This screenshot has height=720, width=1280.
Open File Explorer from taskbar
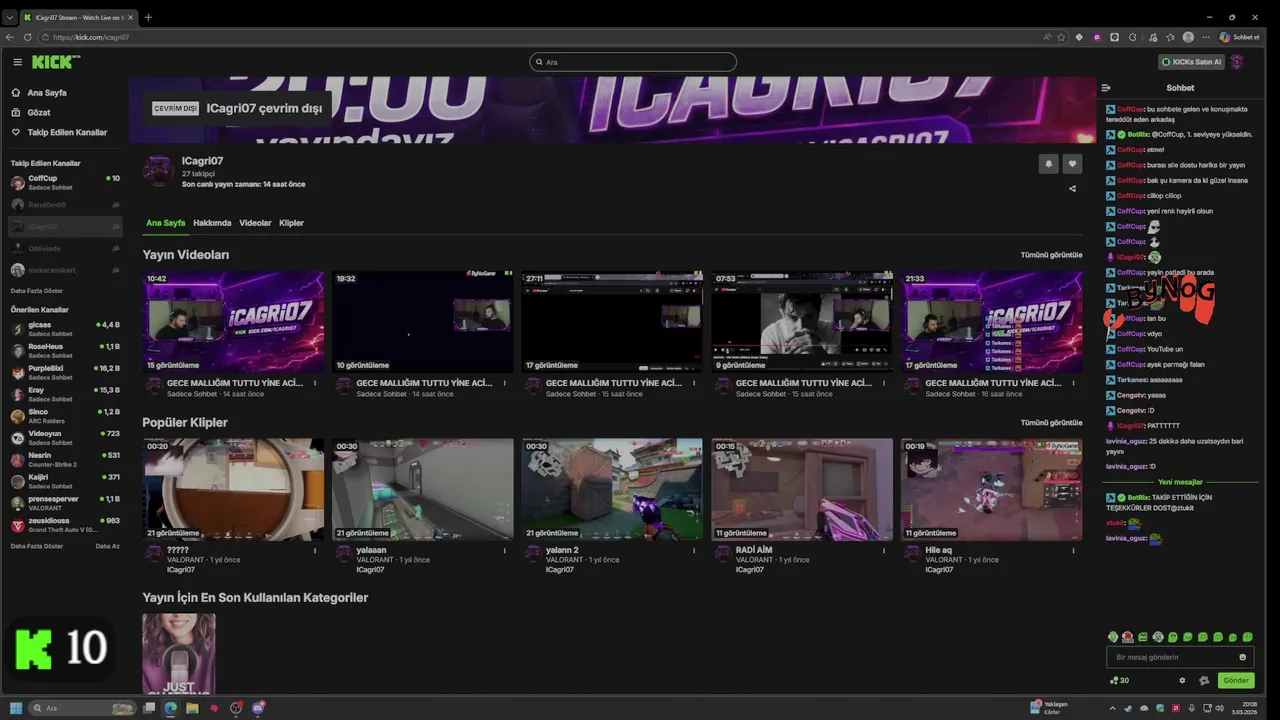point(192,708)
